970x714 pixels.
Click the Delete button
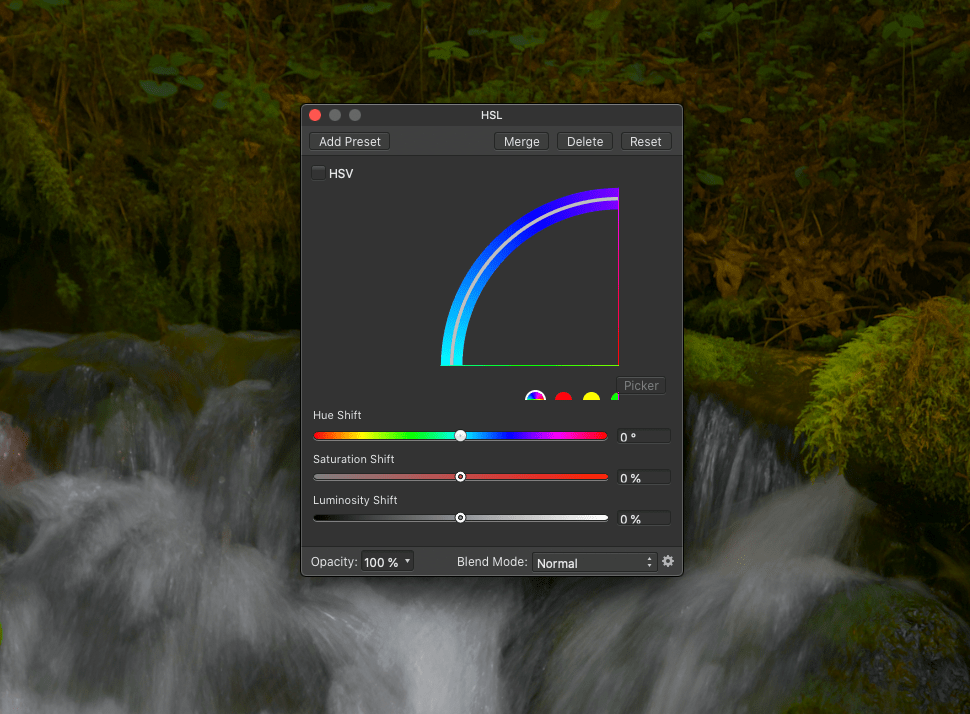tap(585, 142)
